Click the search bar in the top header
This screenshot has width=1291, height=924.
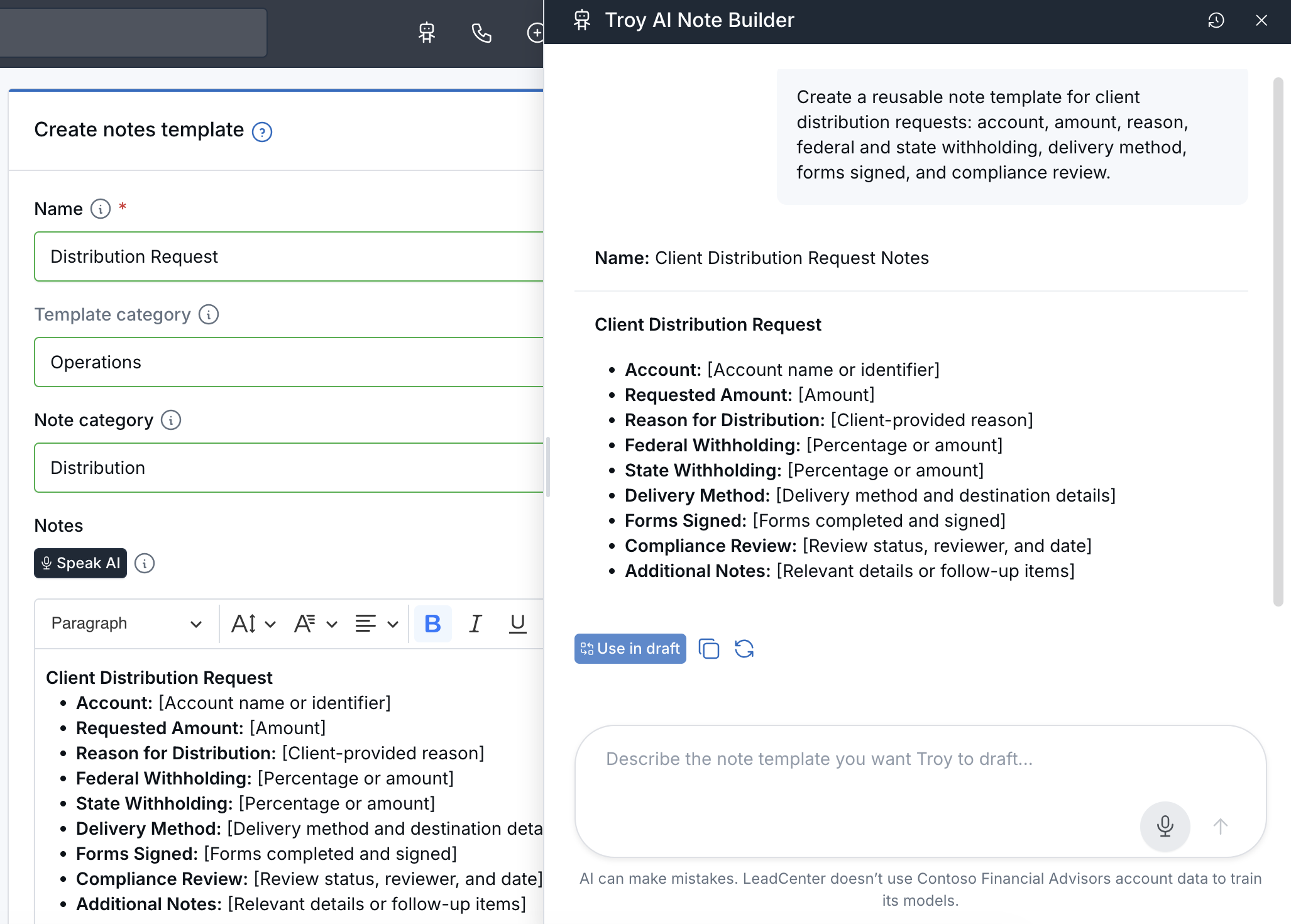133,33
